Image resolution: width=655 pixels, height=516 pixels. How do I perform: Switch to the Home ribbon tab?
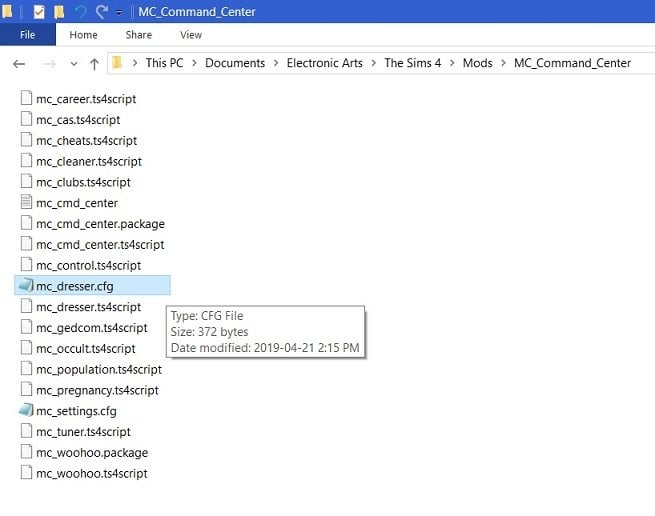[x=83, y=35]
